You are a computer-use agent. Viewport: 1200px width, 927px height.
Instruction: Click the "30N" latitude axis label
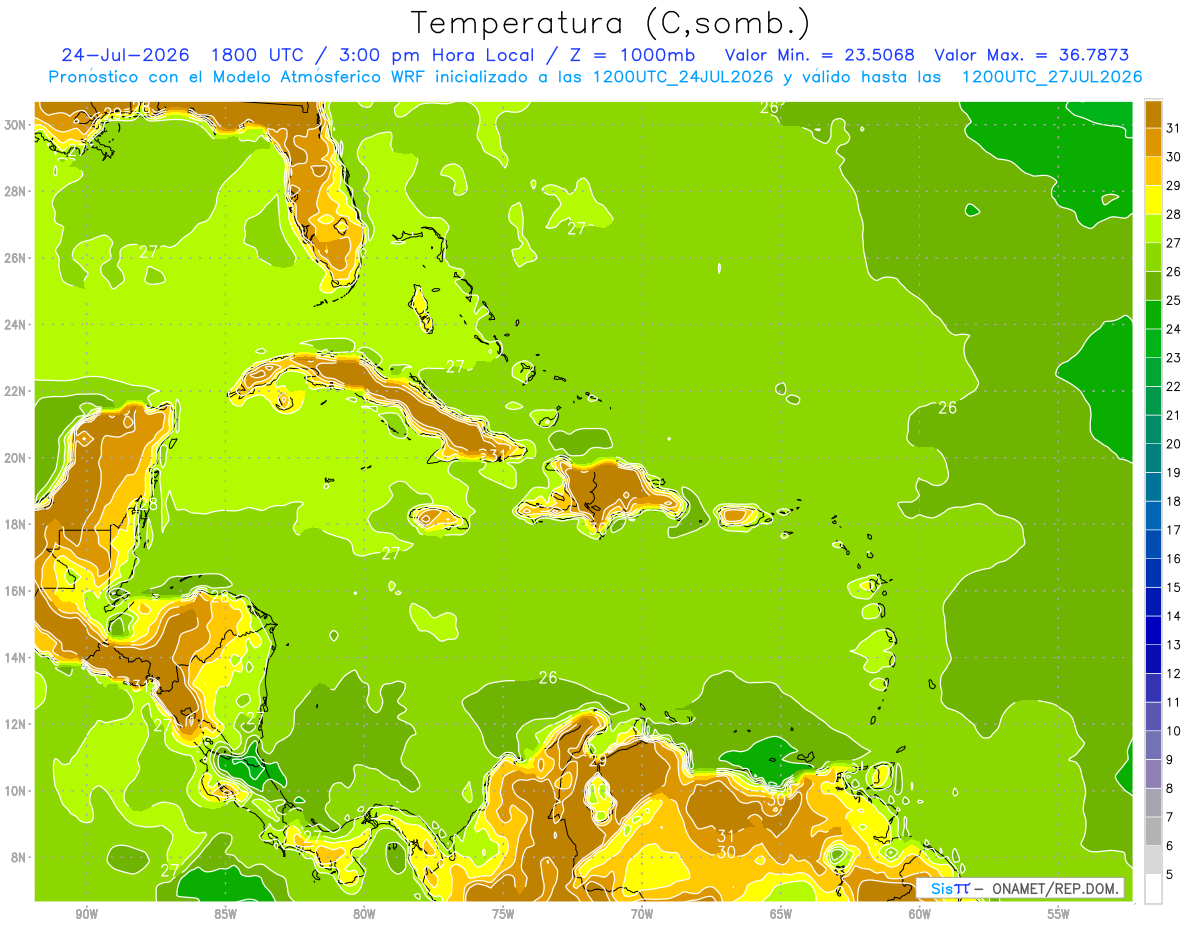coord(16,124)
